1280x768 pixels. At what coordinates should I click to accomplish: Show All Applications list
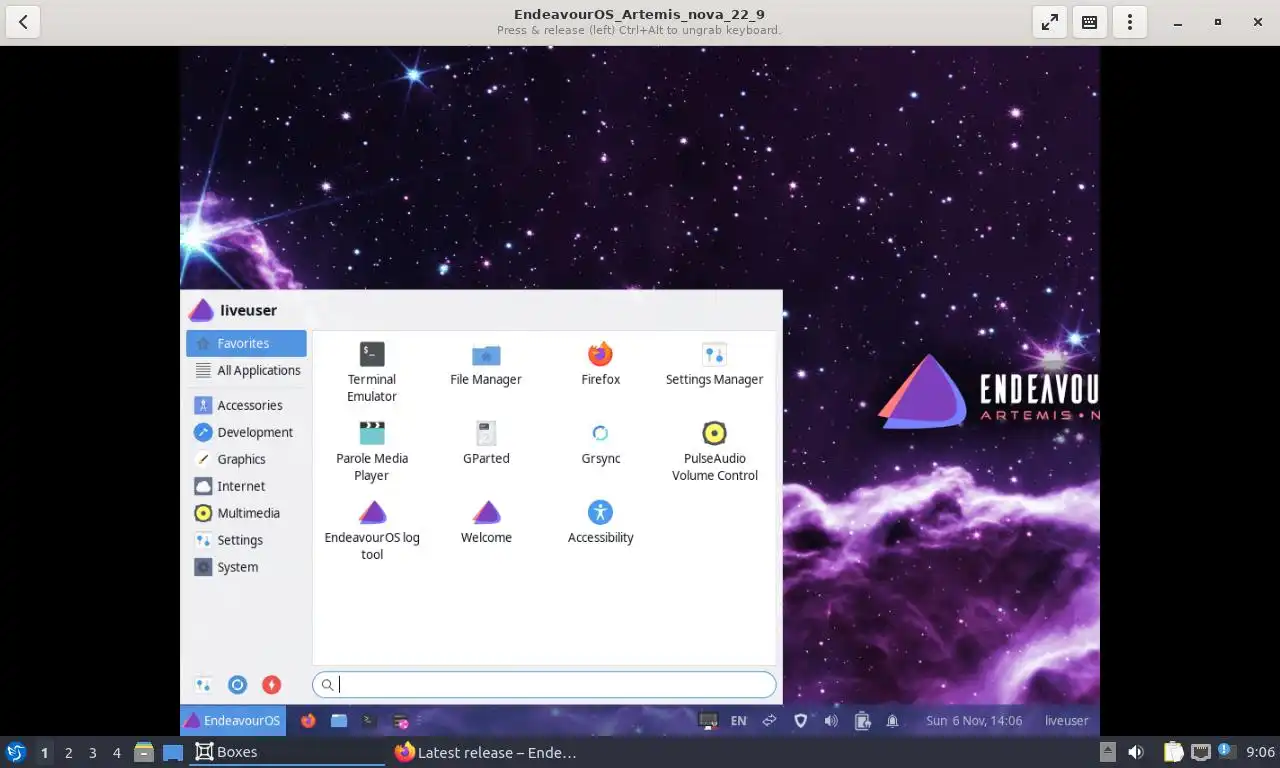pyautogui.click(x=246, y=370)
